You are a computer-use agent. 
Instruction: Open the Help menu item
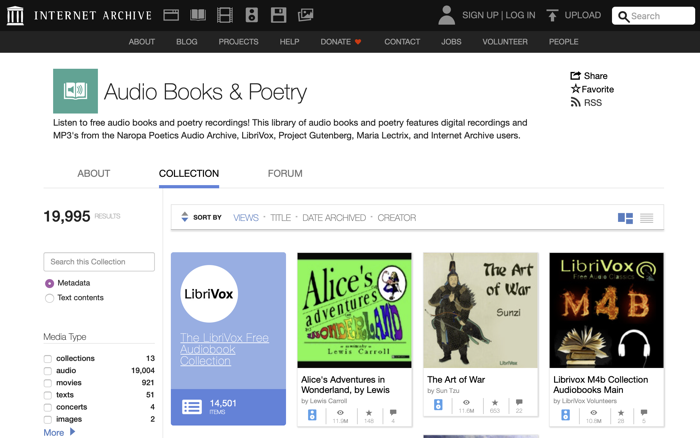tap(289, 42)
